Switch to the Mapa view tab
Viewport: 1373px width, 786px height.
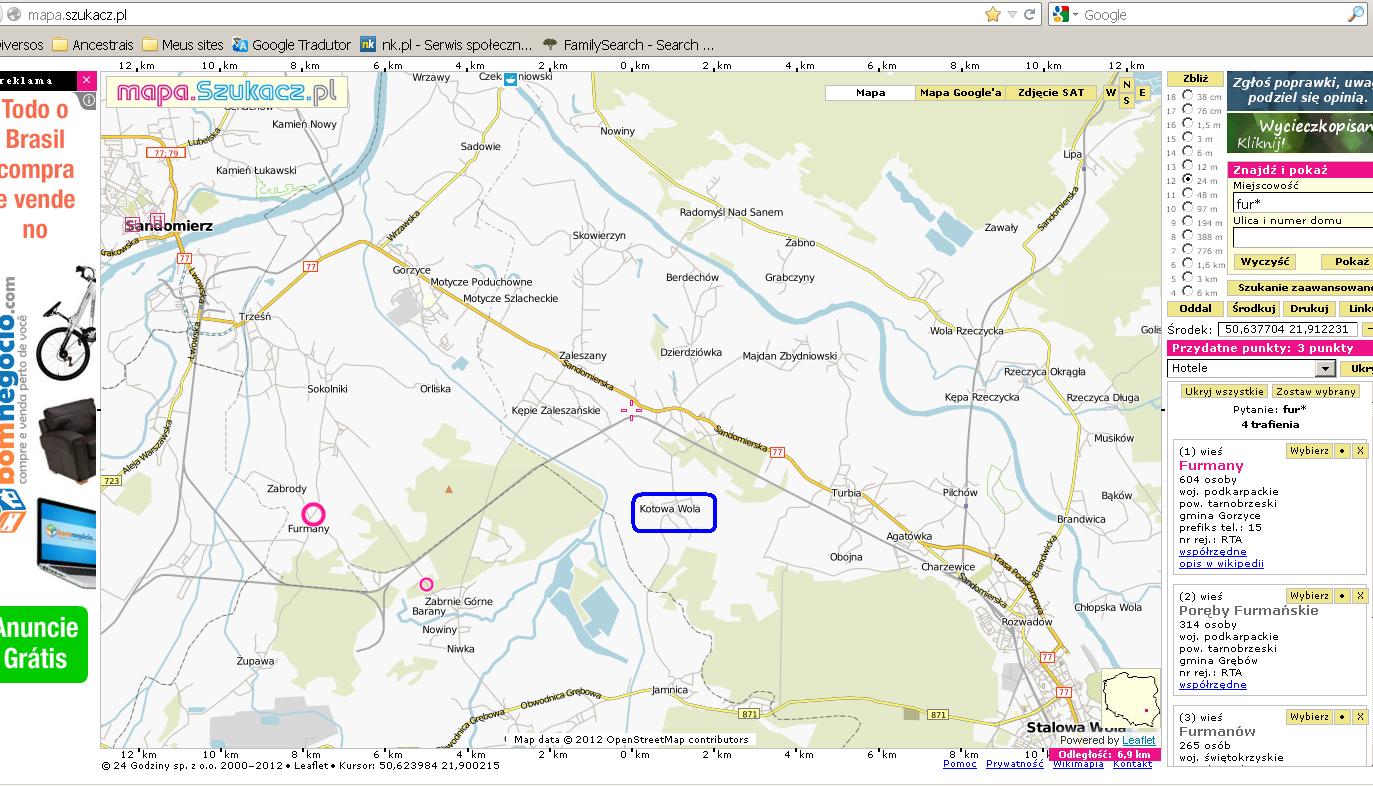[870, 93]
